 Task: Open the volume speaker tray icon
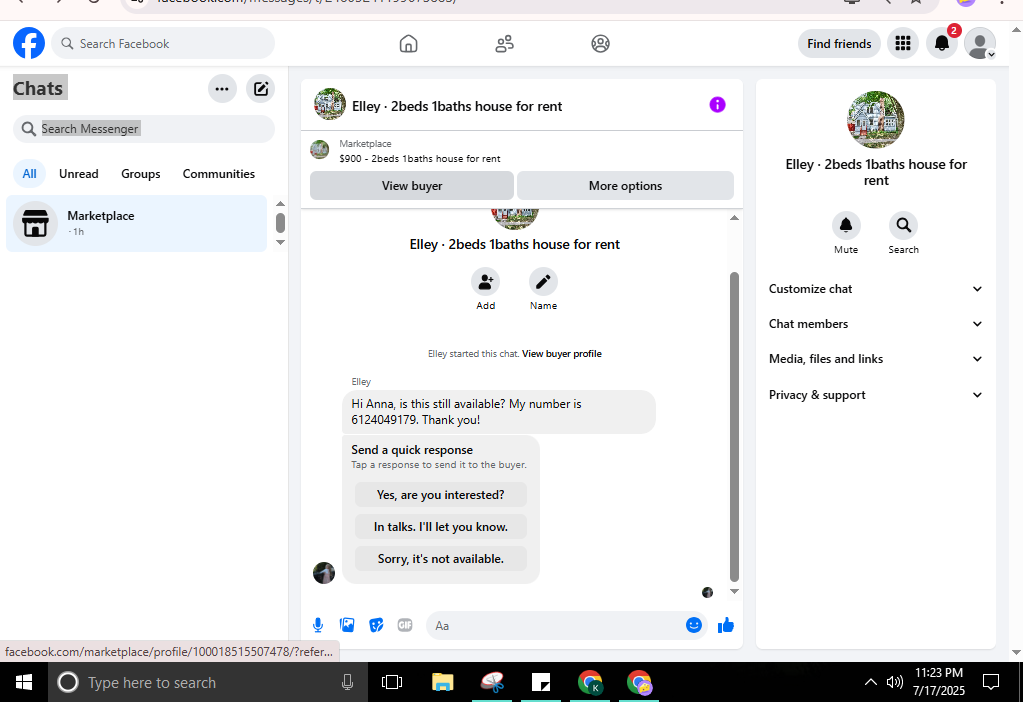[894, 682]
